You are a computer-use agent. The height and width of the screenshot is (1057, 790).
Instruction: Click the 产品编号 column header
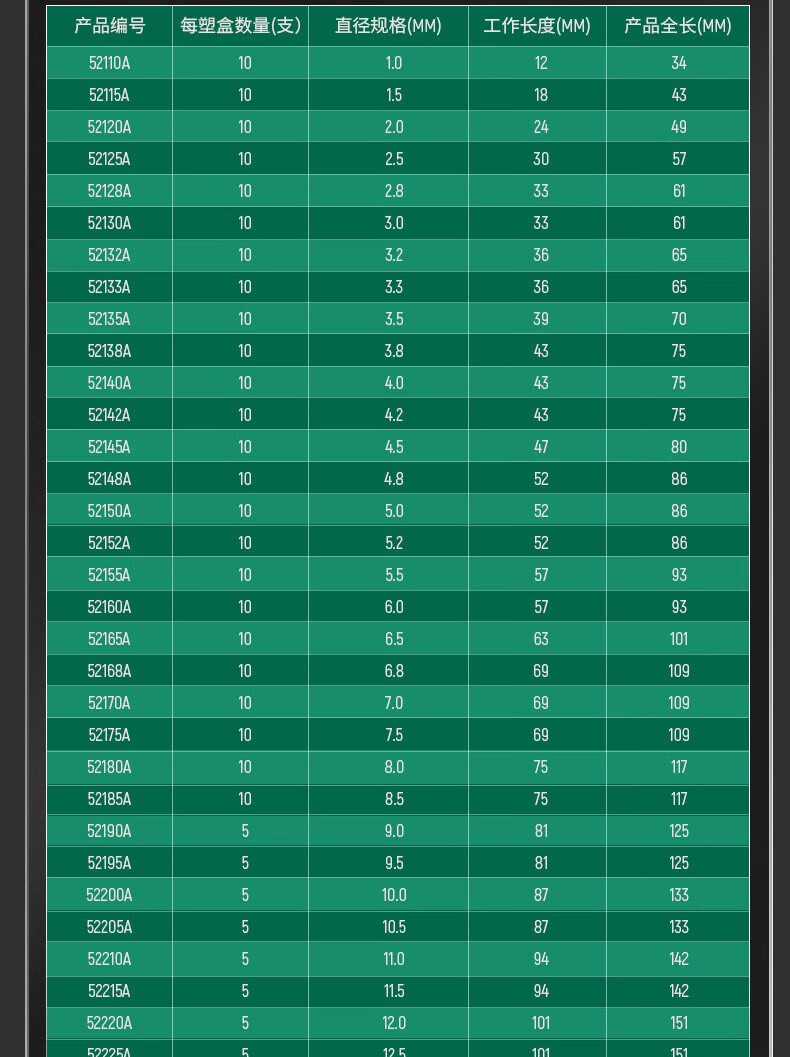click(109, 26)
